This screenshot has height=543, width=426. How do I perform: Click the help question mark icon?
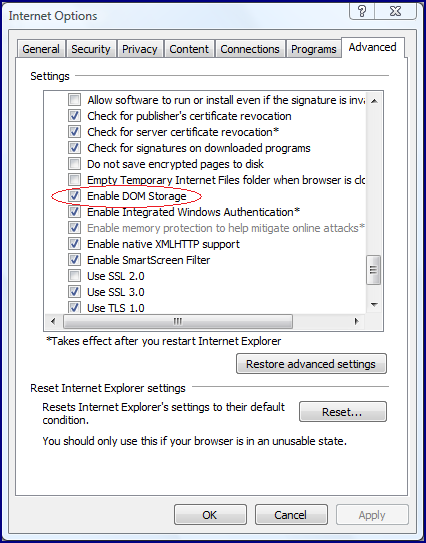pos(363,11)
